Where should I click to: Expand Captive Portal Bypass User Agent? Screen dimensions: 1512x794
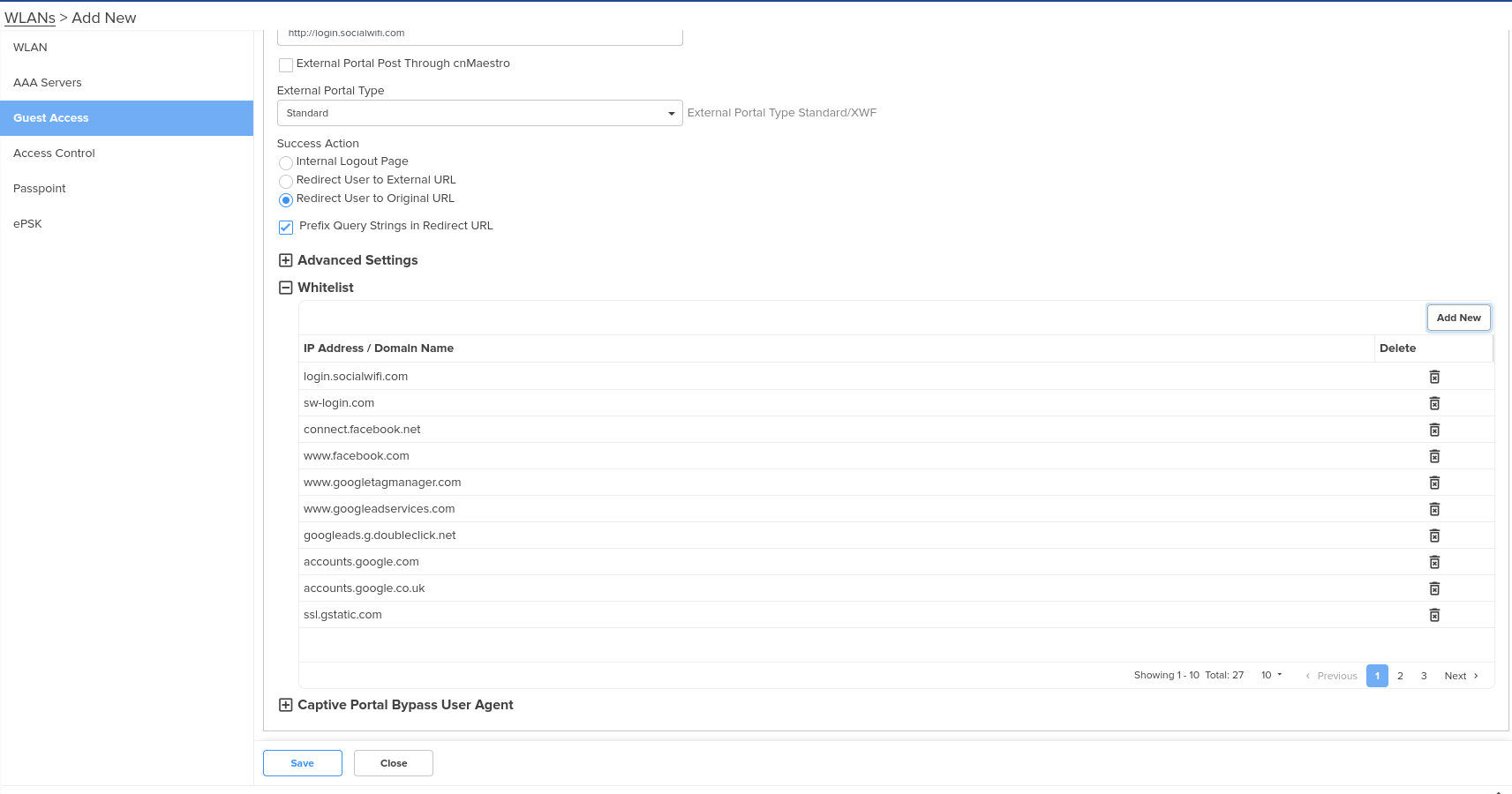point(286,705)
